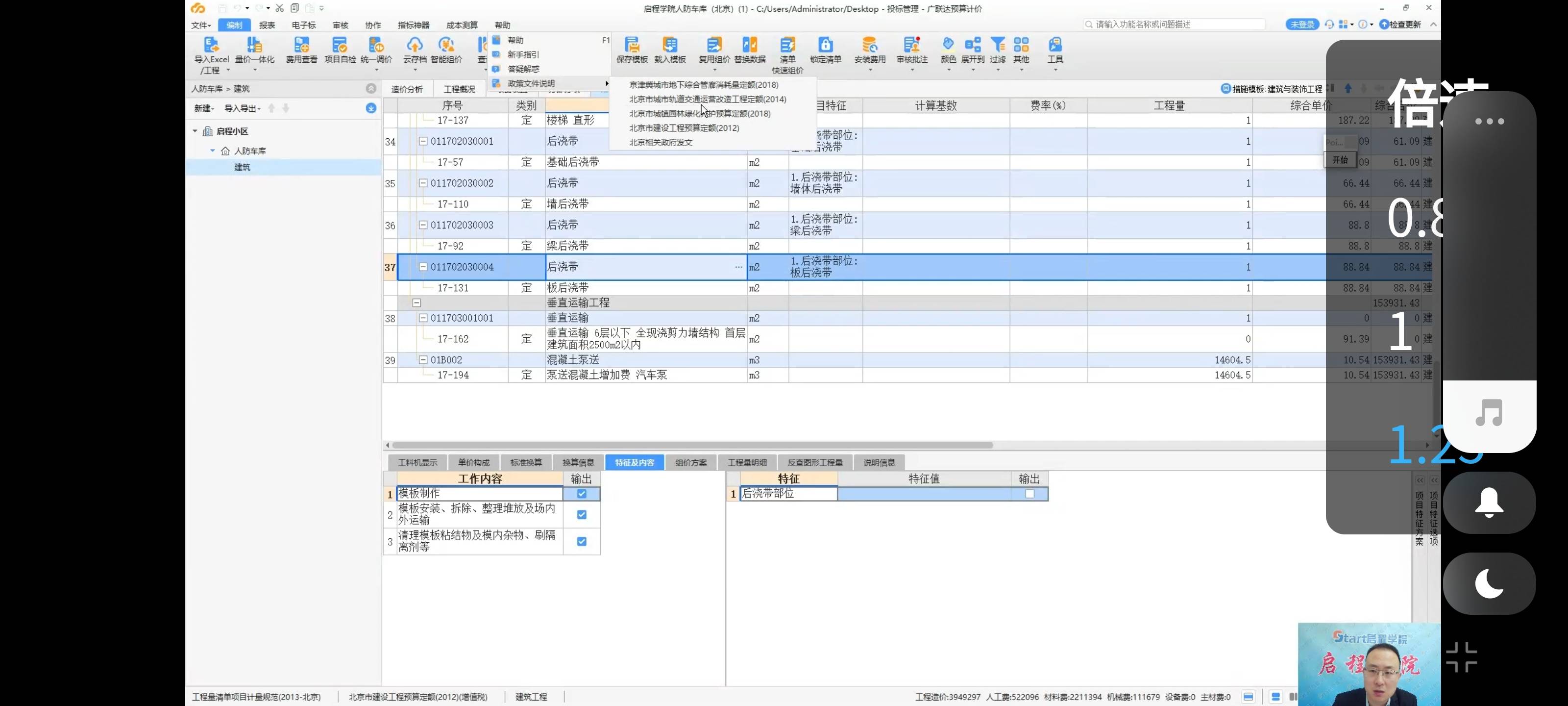Toggle output checkbox for 模板制作

coord(581,493)
